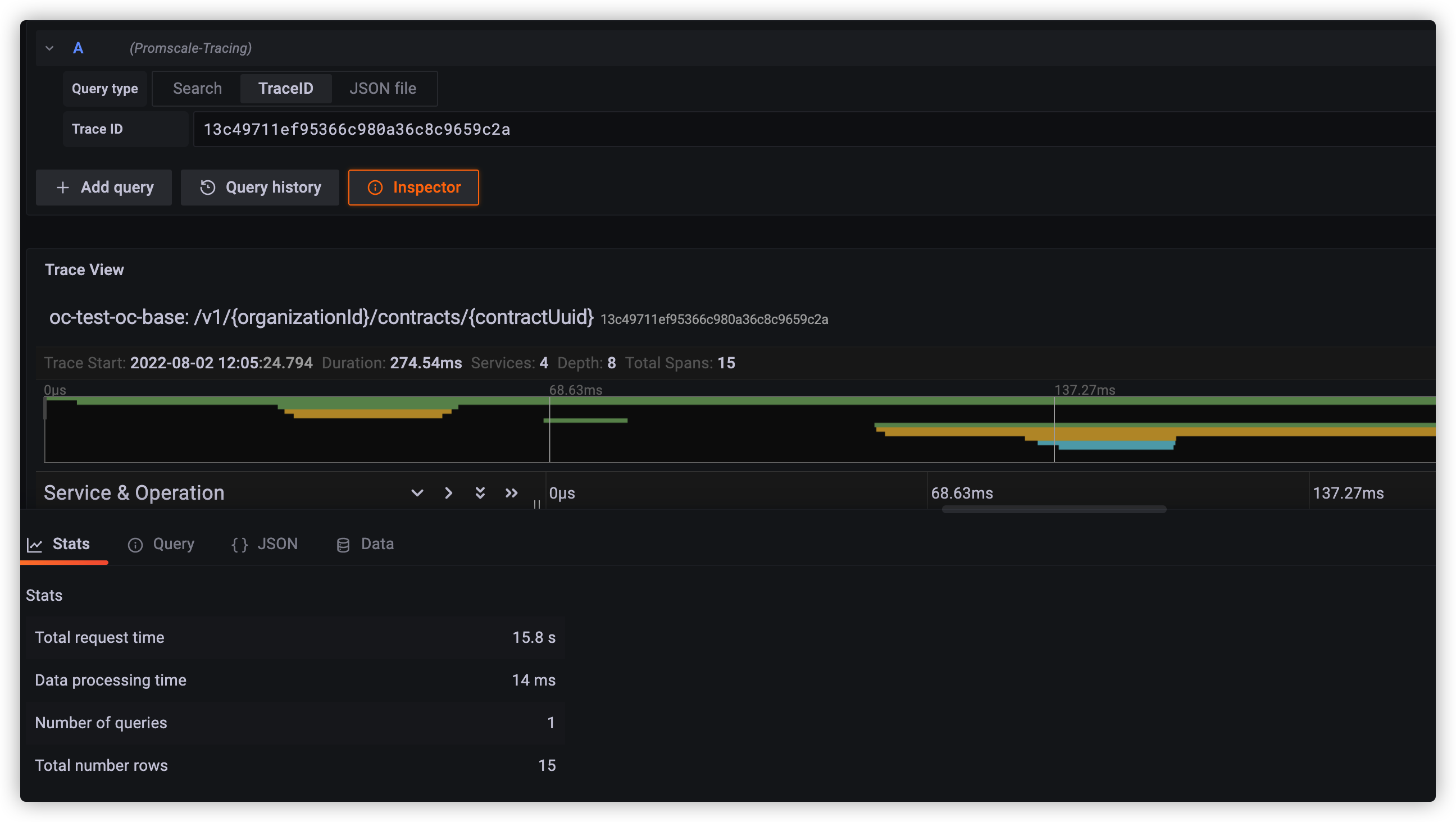Click the clock icon on Query history button
The width and height of the screenshot is (1456, 822).
coord(207,187)
